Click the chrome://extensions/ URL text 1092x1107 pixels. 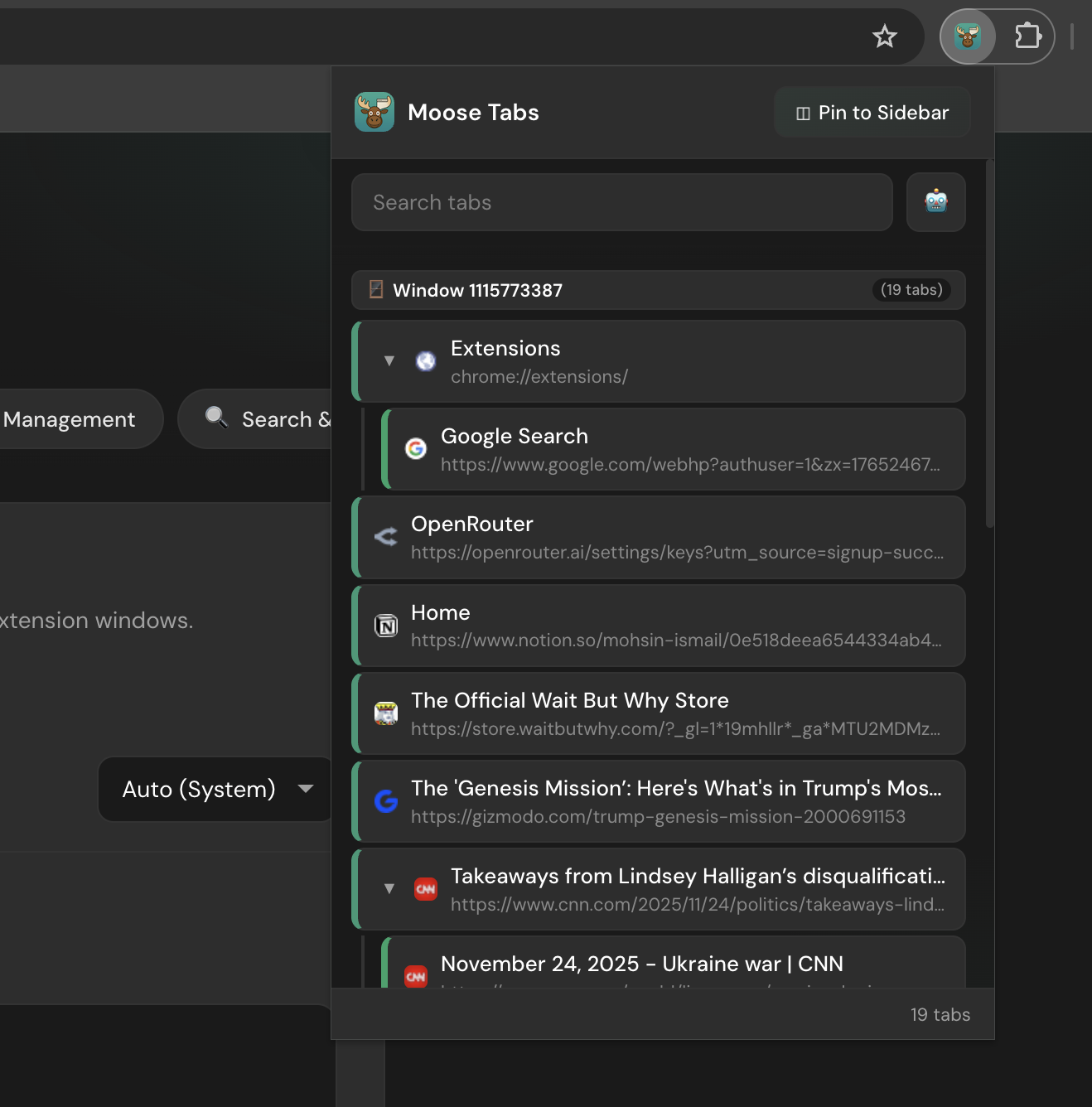(539, 377)
